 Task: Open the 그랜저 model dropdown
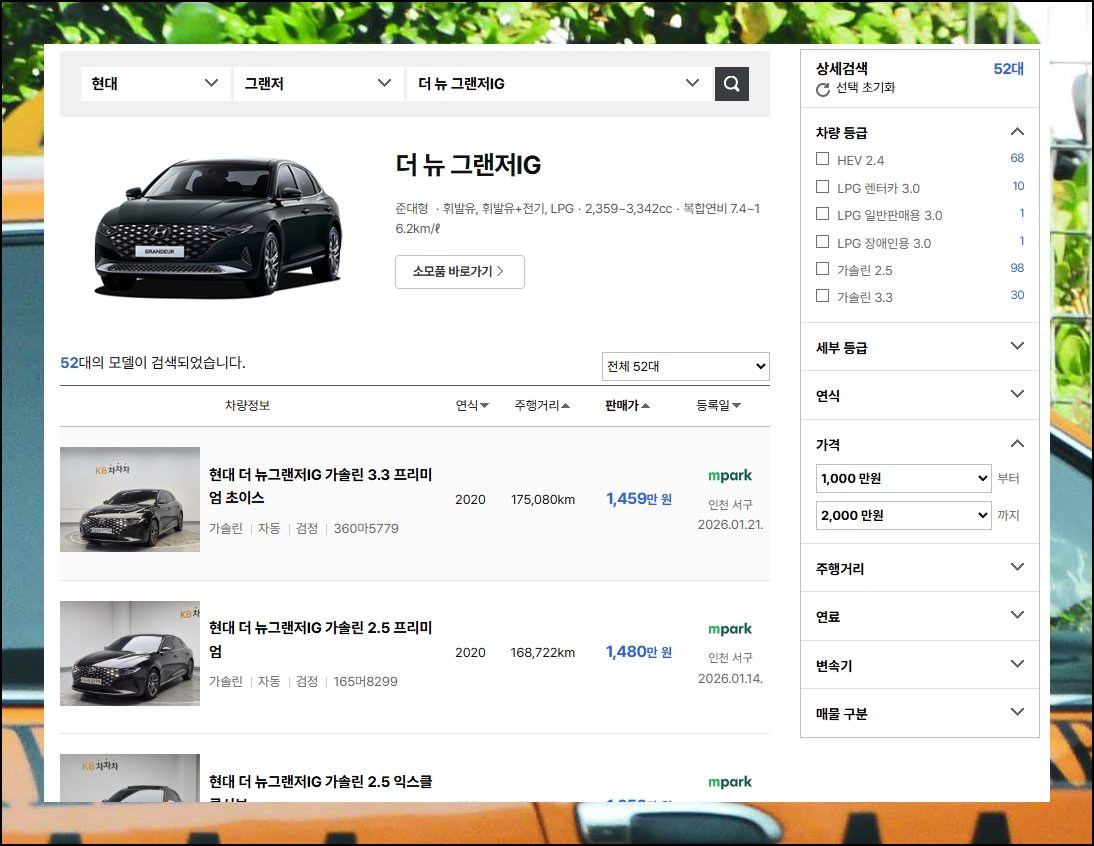pos(318,84)
